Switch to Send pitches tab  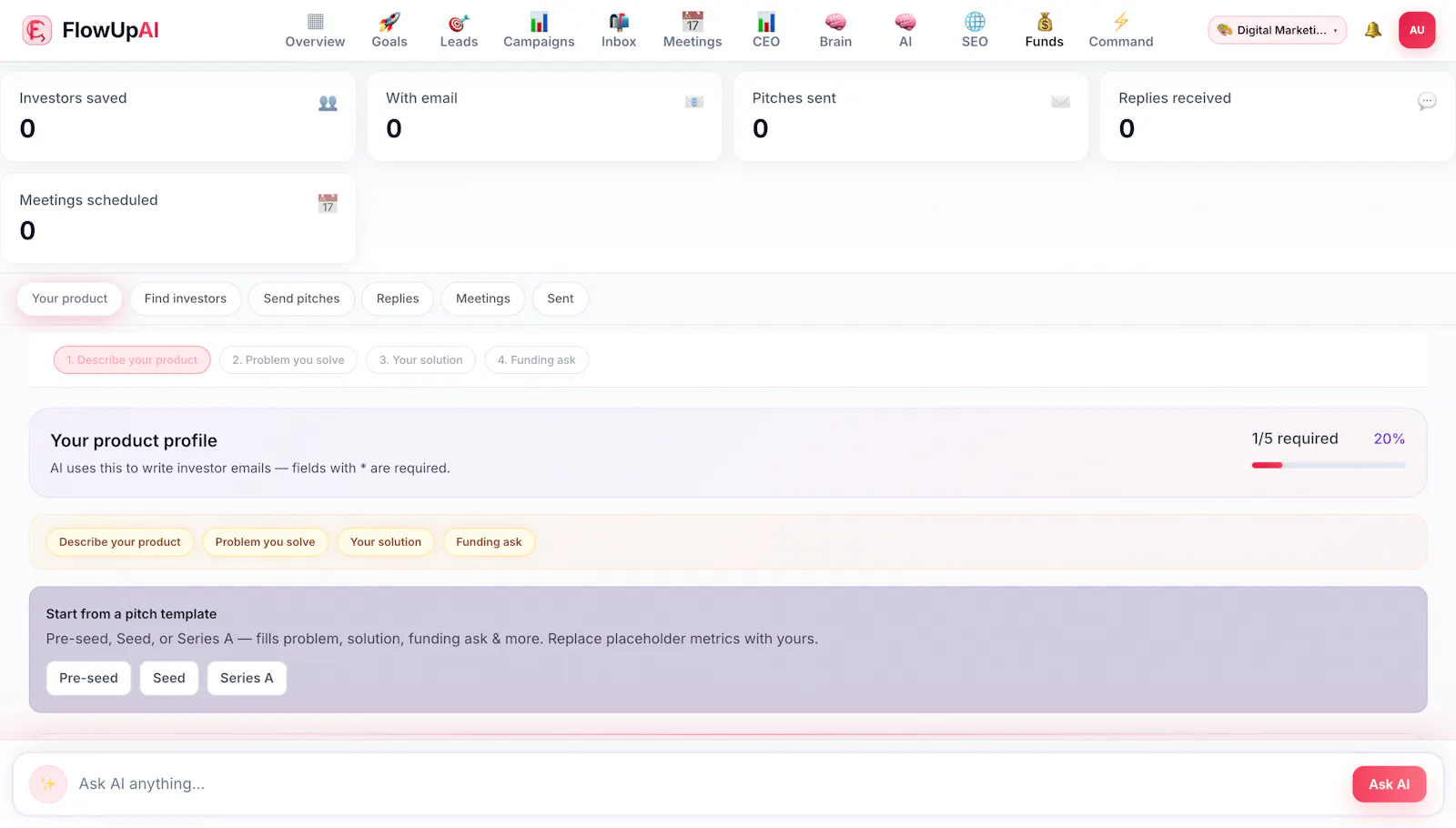301,298
